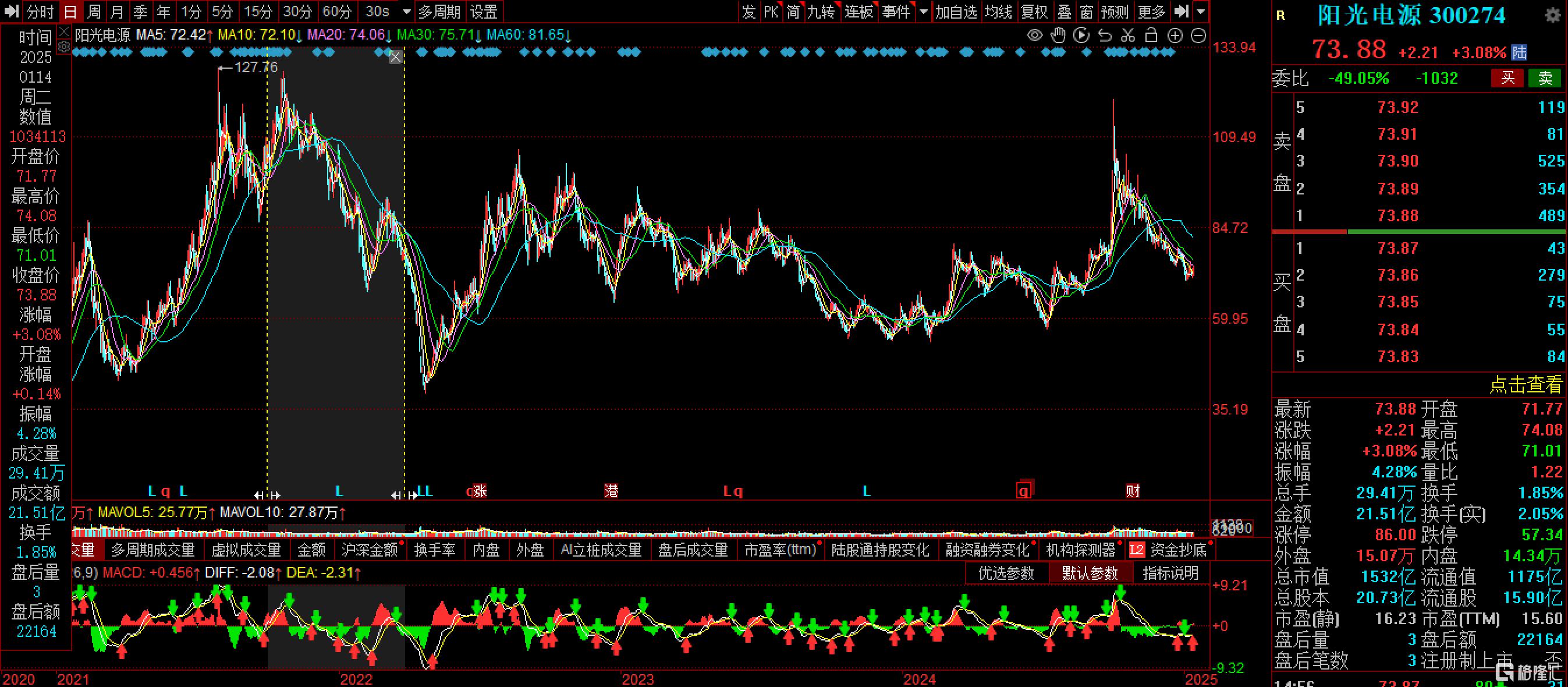1568x687 pixels.
Task: Toggle the chart lock icon
Action: click(1151, 36)
